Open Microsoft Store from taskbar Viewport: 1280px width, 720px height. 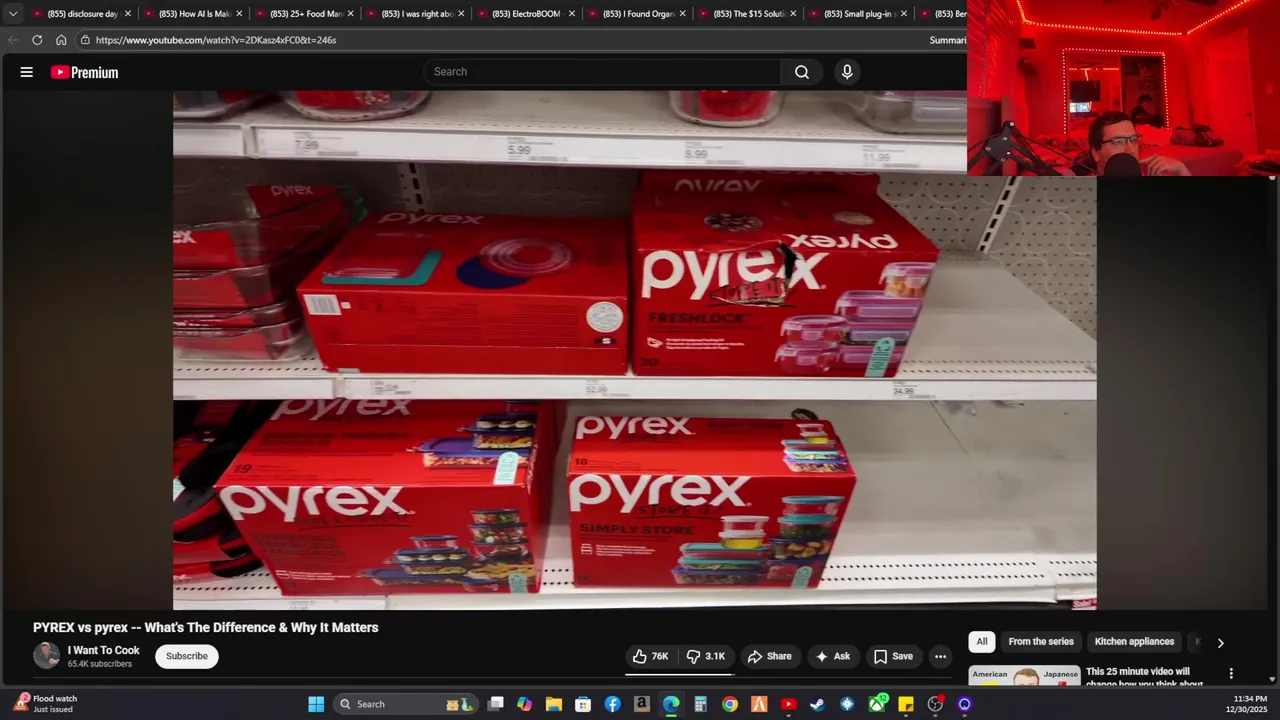pos(583,704)
